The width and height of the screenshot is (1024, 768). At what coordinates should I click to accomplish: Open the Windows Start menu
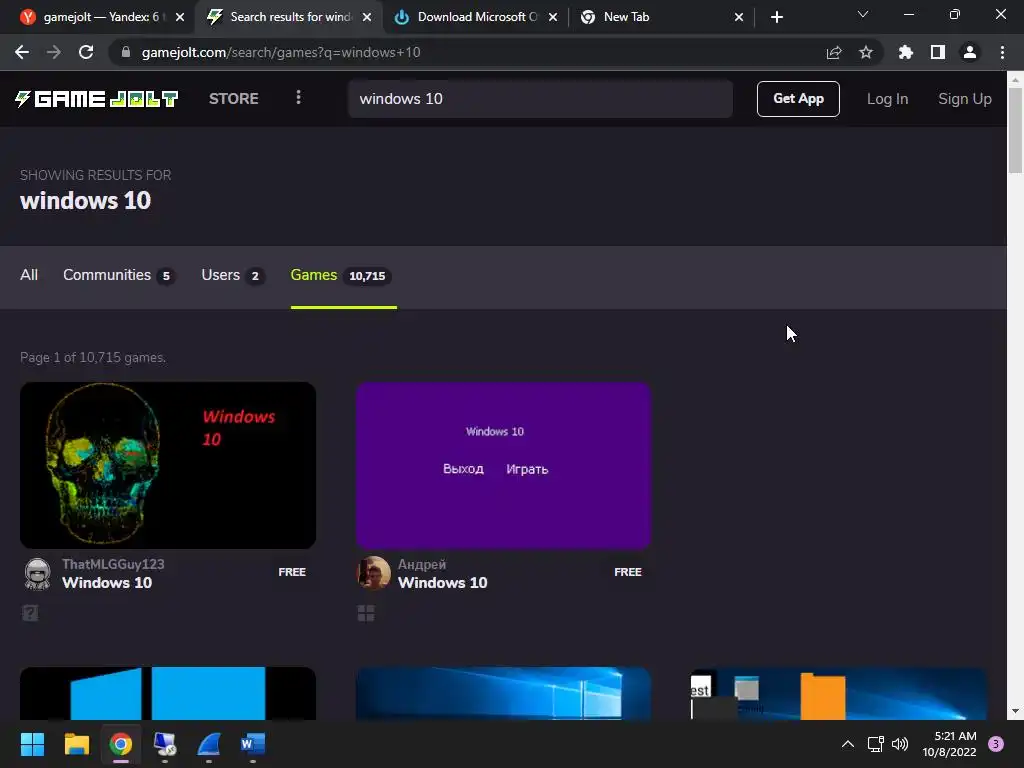tap(32, 744)
